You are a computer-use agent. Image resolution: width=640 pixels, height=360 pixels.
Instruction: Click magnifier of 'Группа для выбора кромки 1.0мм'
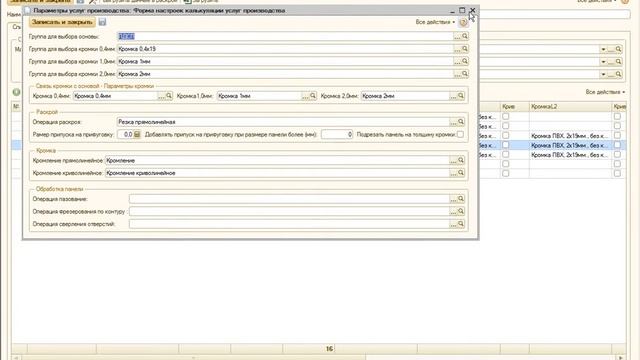click(464, 62)
